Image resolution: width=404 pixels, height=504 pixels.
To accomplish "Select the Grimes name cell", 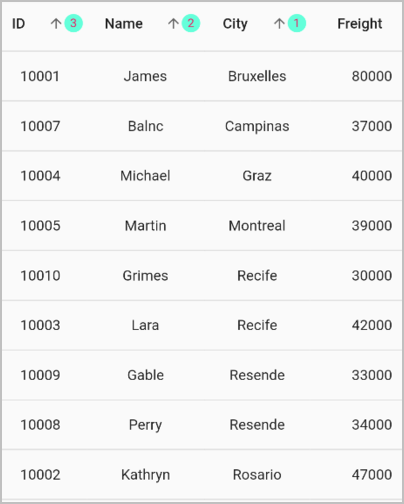I will [145, 276].
